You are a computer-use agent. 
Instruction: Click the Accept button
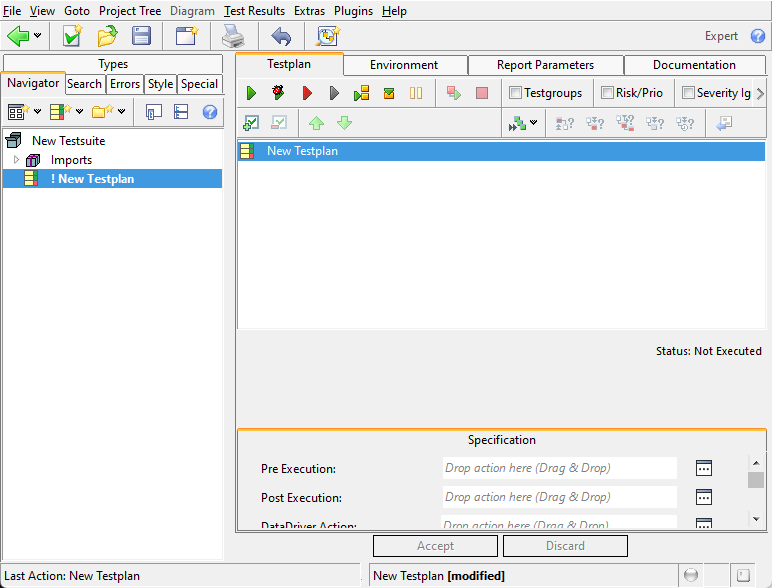coord(435,546)
